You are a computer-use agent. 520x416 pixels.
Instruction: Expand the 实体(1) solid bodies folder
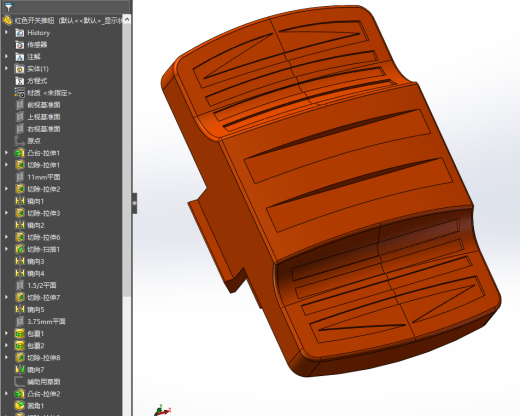pos(6,68)
